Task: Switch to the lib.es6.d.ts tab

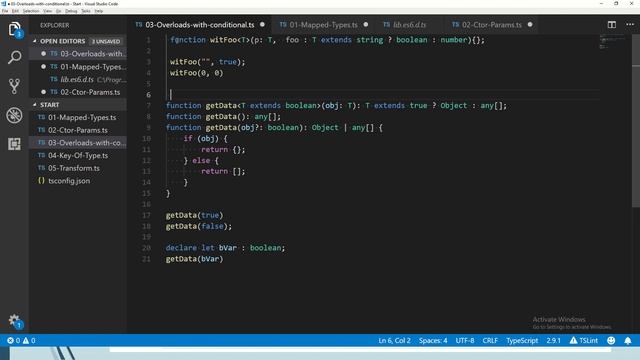Action: (x=409, y=25)
